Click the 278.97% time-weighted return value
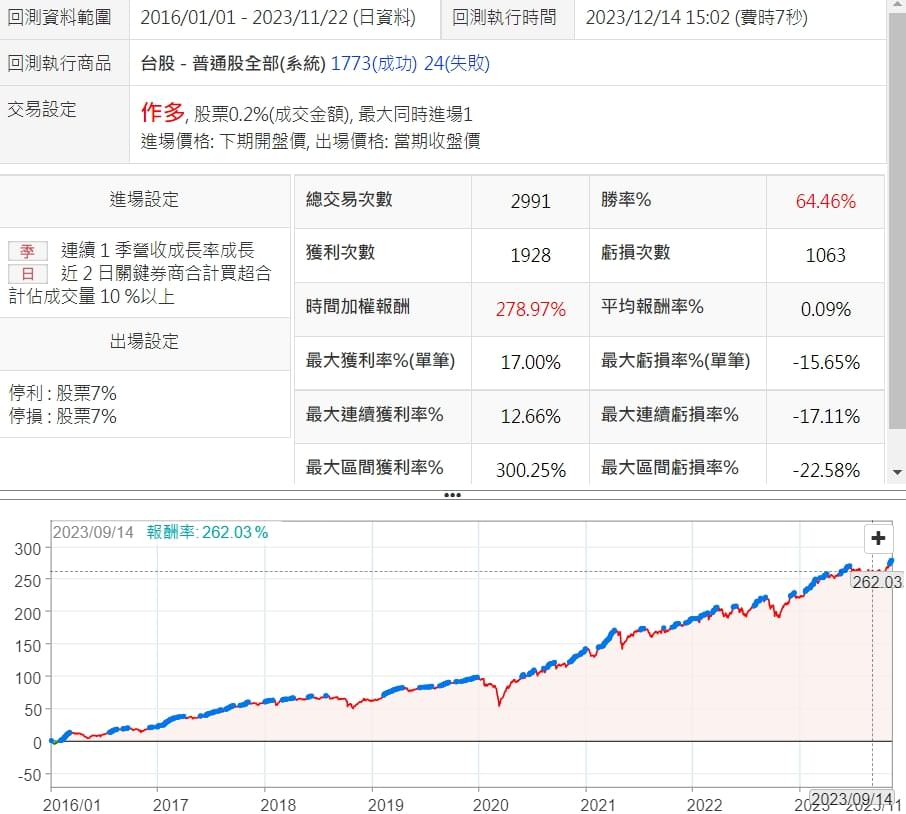 (530, 309)
